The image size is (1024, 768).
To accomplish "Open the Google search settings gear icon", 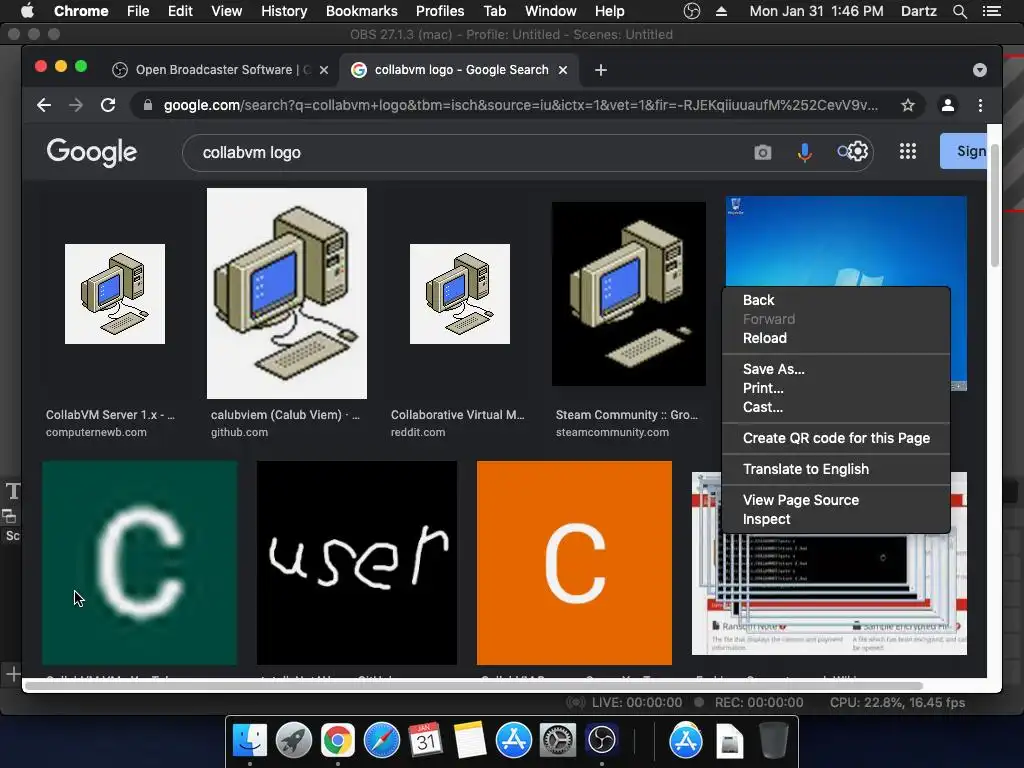I will pyautogui.click(x=857, y=152).
